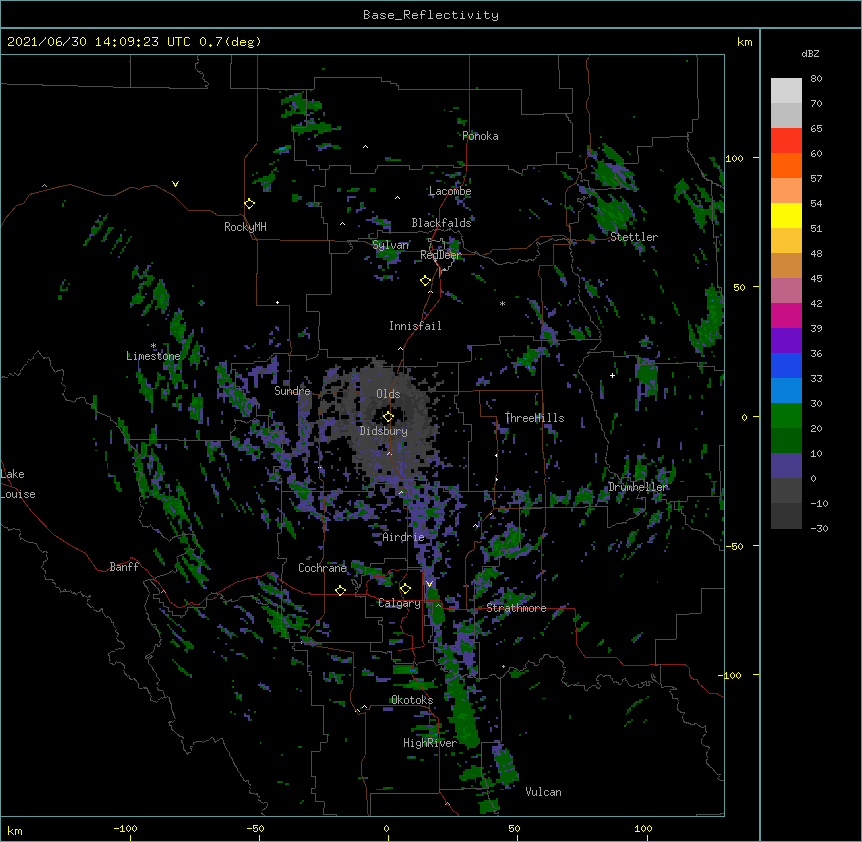
Task: Pick the magenta 42-39 dBZ legend band
Action: click(x=786, y=315)
